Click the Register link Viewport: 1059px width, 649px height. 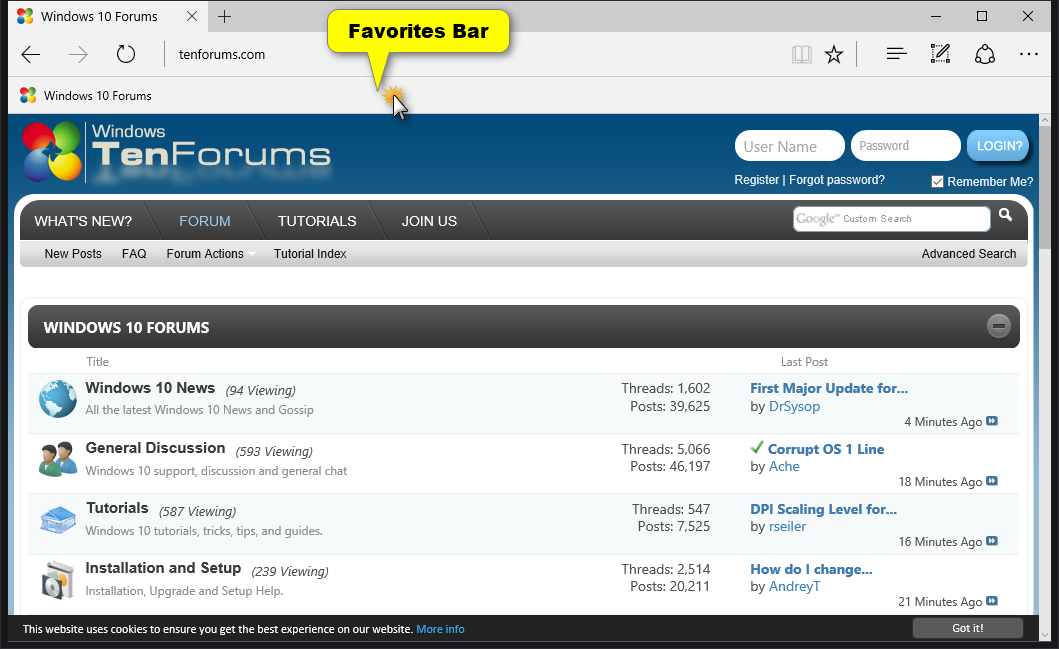tap(756, 180)
